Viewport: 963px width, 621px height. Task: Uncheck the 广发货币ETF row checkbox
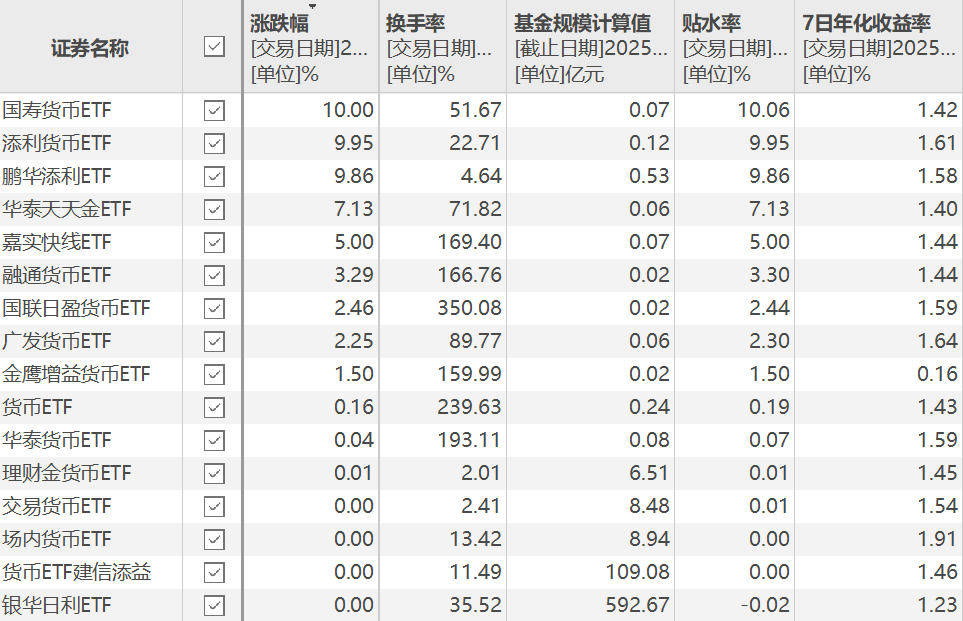click(x=214, y=342)
